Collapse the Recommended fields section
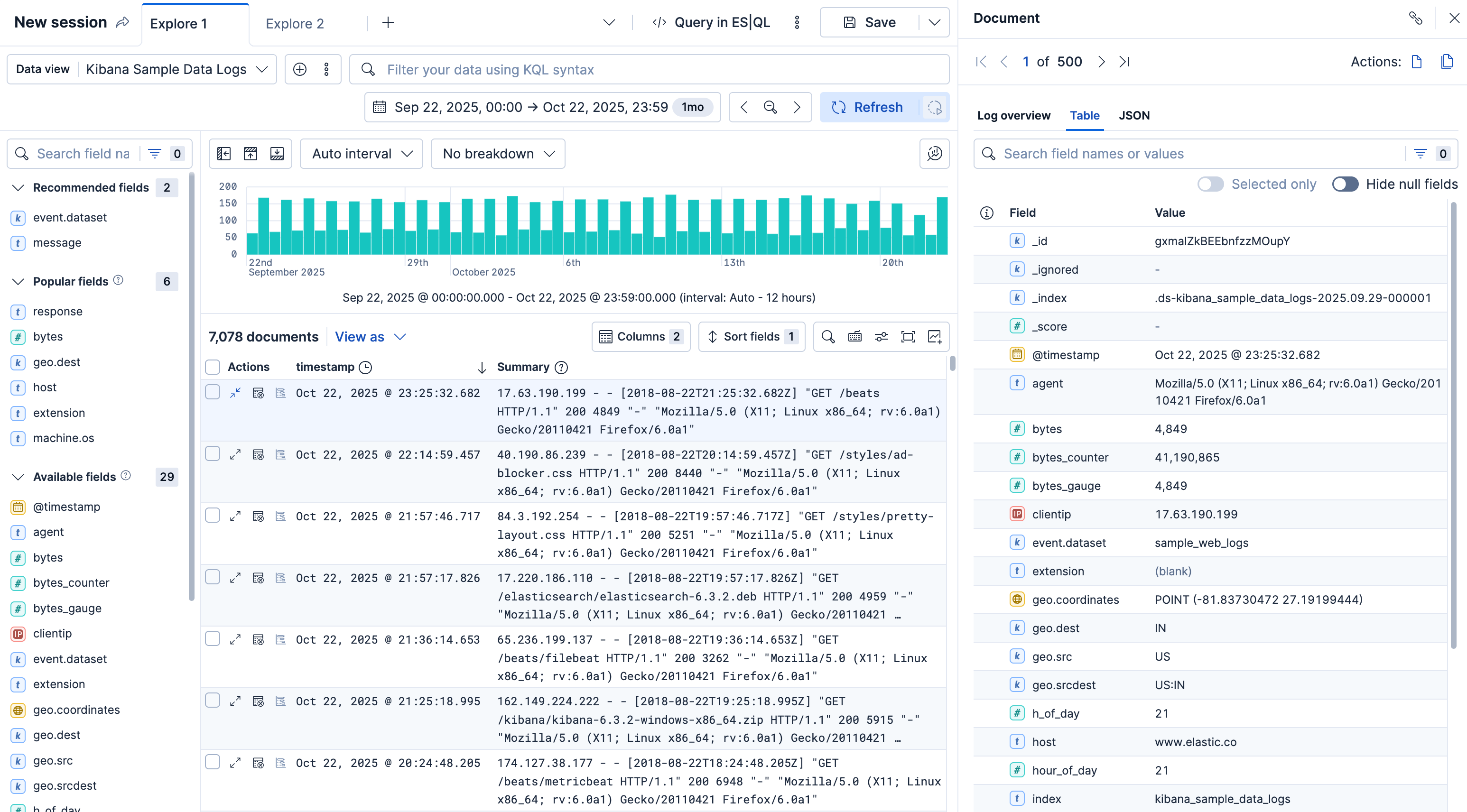This screenshot has width=1467, height=812. (18, 187)
